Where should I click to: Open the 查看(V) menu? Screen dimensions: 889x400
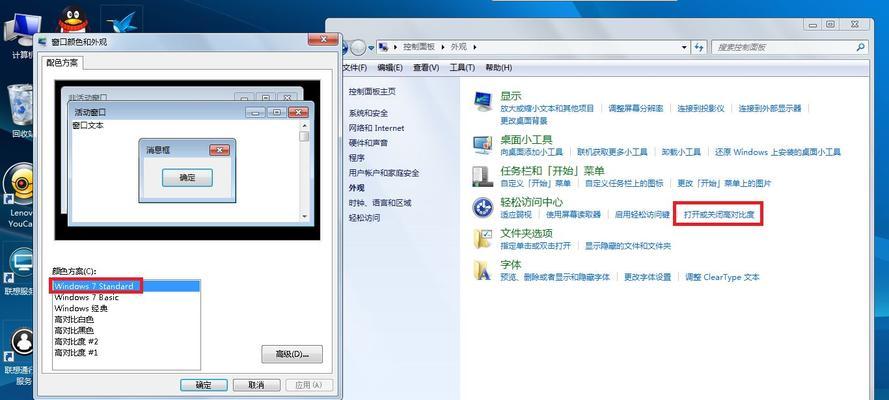click(426, 67)
